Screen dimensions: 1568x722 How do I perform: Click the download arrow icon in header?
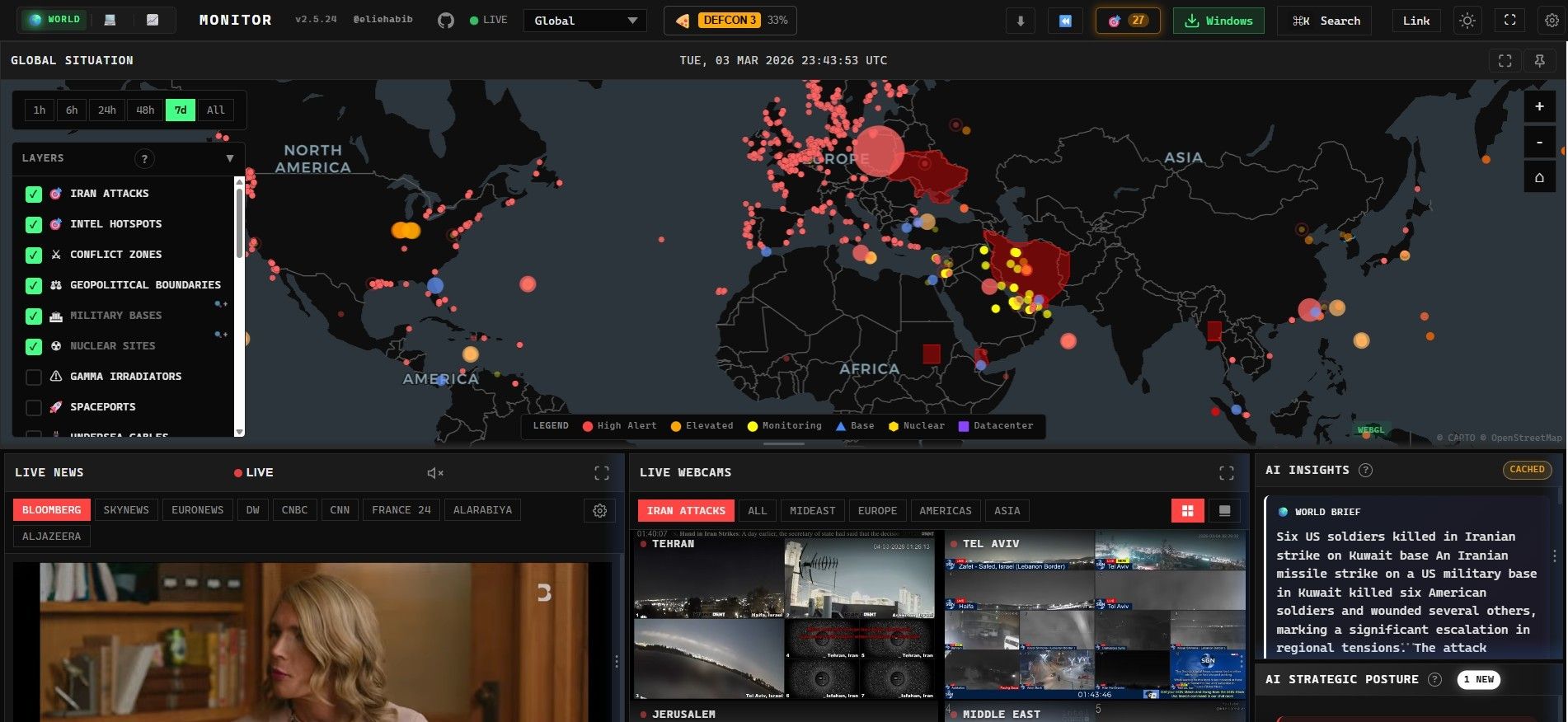pyautogui.click(x=1020, y=21)
